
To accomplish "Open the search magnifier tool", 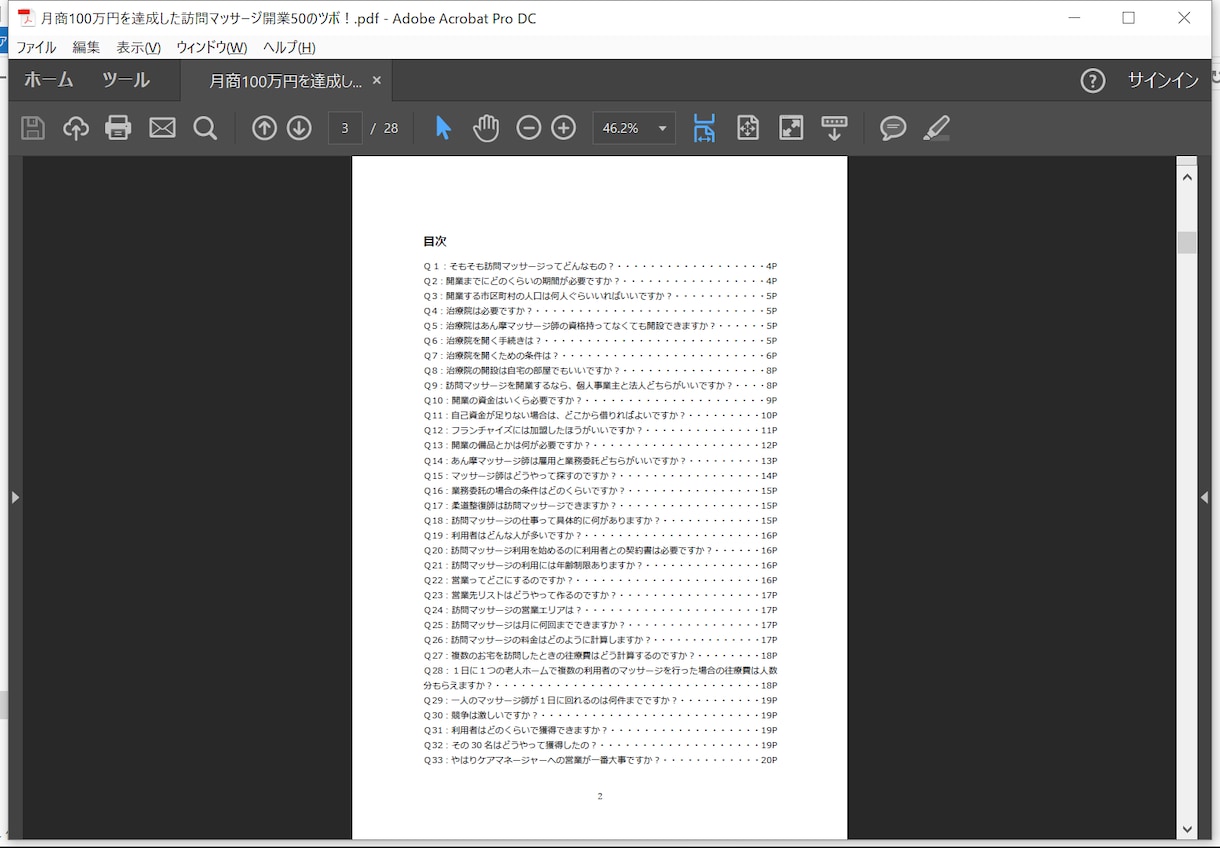I will 205,128.
